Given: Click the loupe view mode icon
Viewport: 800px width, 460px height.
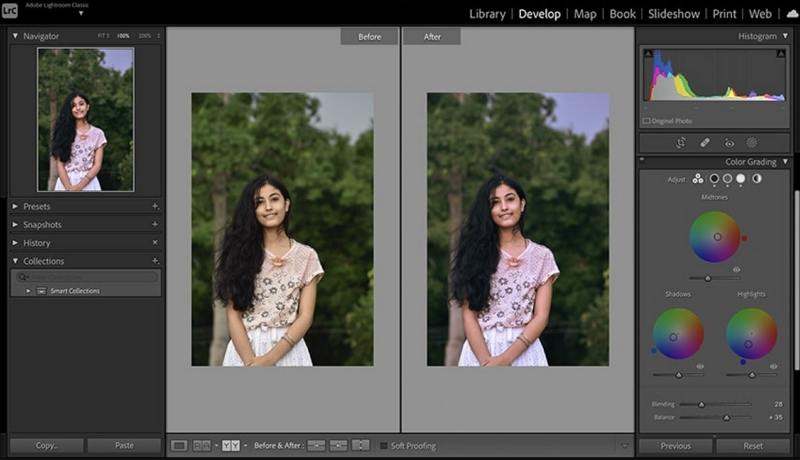Looking at the screenshot, I should click(179, 446).
